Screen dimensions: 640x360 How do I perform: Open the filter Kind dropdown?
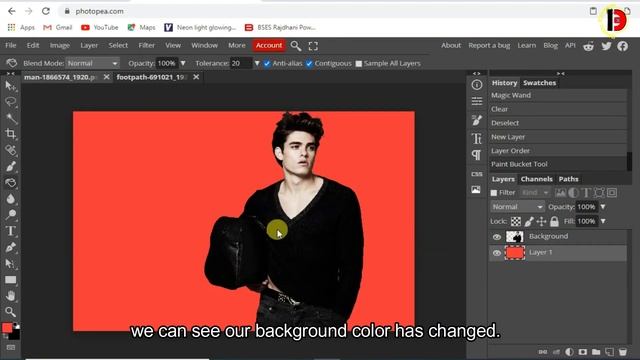[x=535, y=193]
